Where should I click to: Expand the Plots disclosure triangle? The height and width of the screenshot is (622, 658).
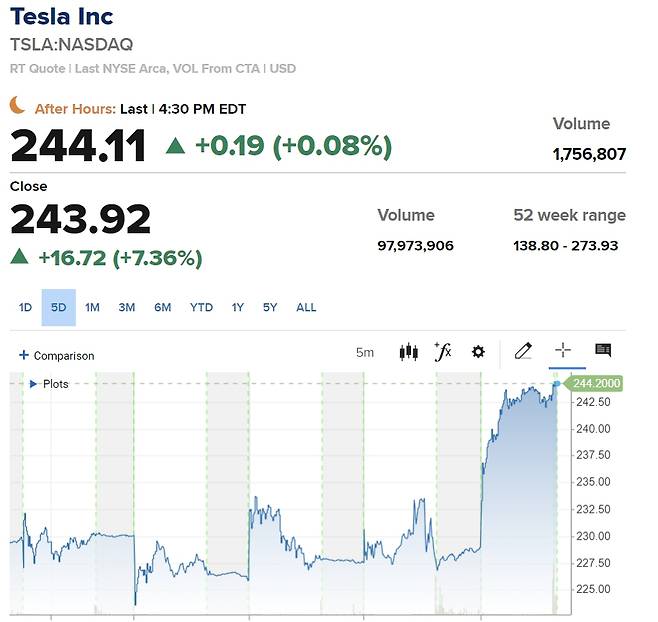point(33,384)
